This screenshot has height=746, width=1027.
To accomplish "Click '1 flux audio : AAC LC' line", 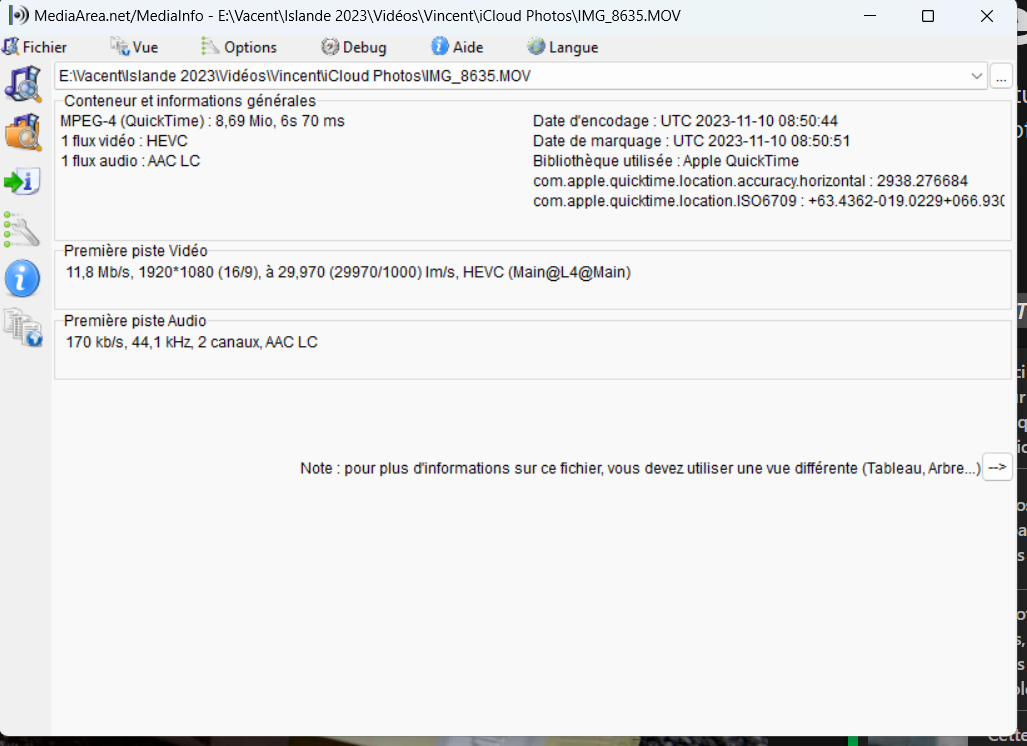I will click(130, 161).
